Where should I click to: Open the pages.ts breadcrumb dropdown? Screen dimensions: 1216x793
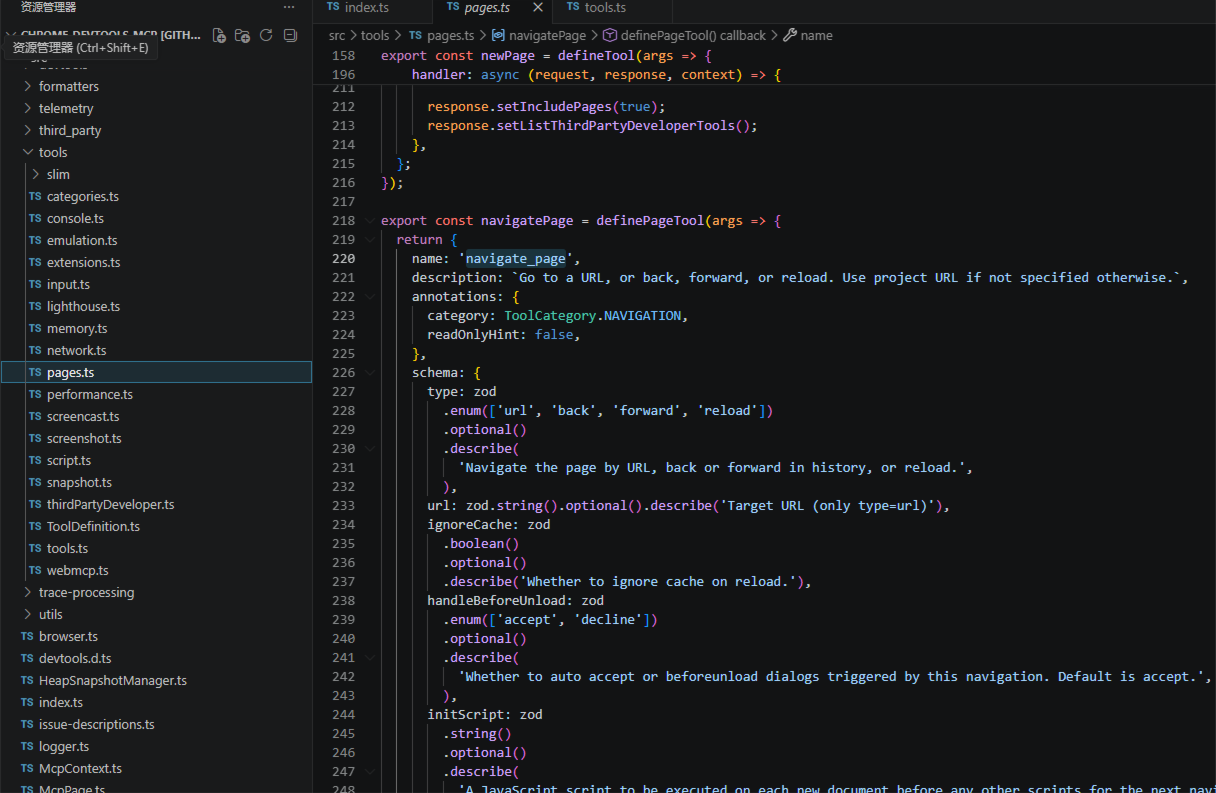click(x=440, y=36)
